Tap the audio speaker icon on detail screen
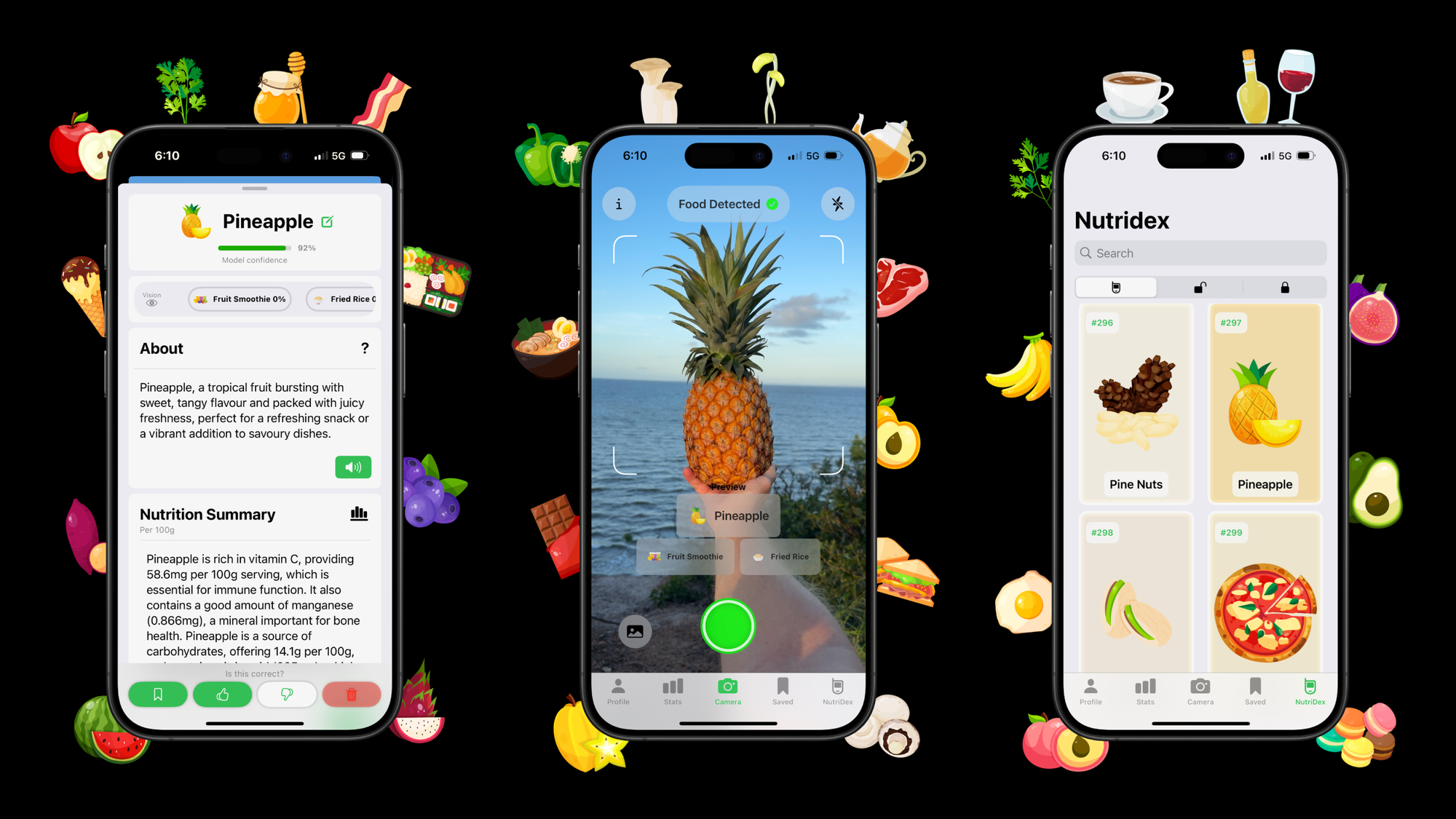The height and width of the screenshot is (819, 1456). 353,466
